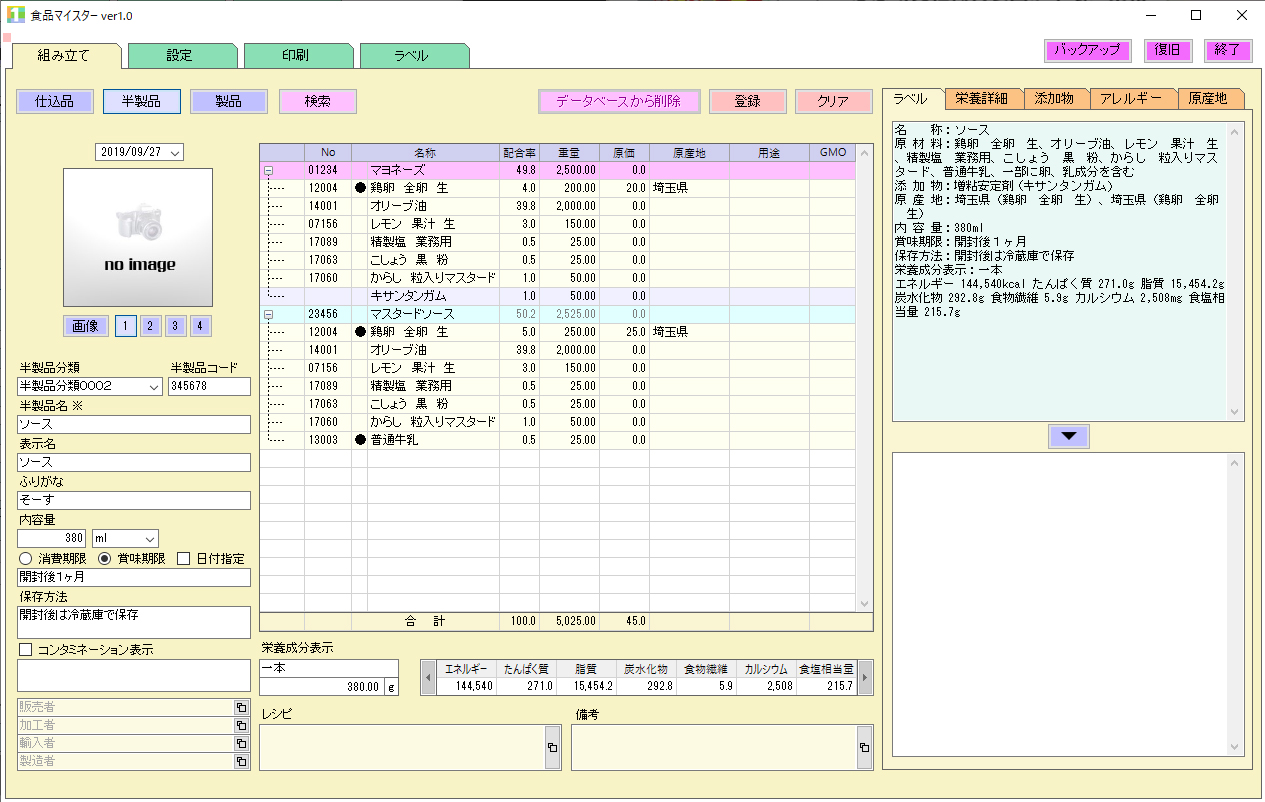
Task: Open the 備考 field expand icon
Action: click(864, 747)
